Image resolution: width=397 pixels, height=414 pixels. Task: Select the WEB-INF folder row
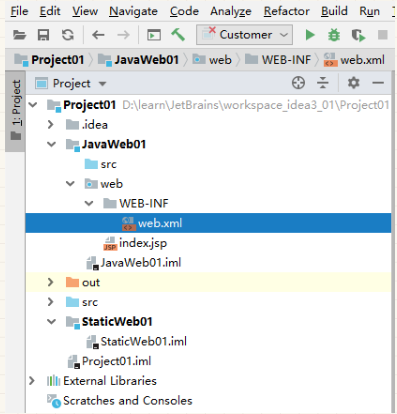click(x=208, y=203)
